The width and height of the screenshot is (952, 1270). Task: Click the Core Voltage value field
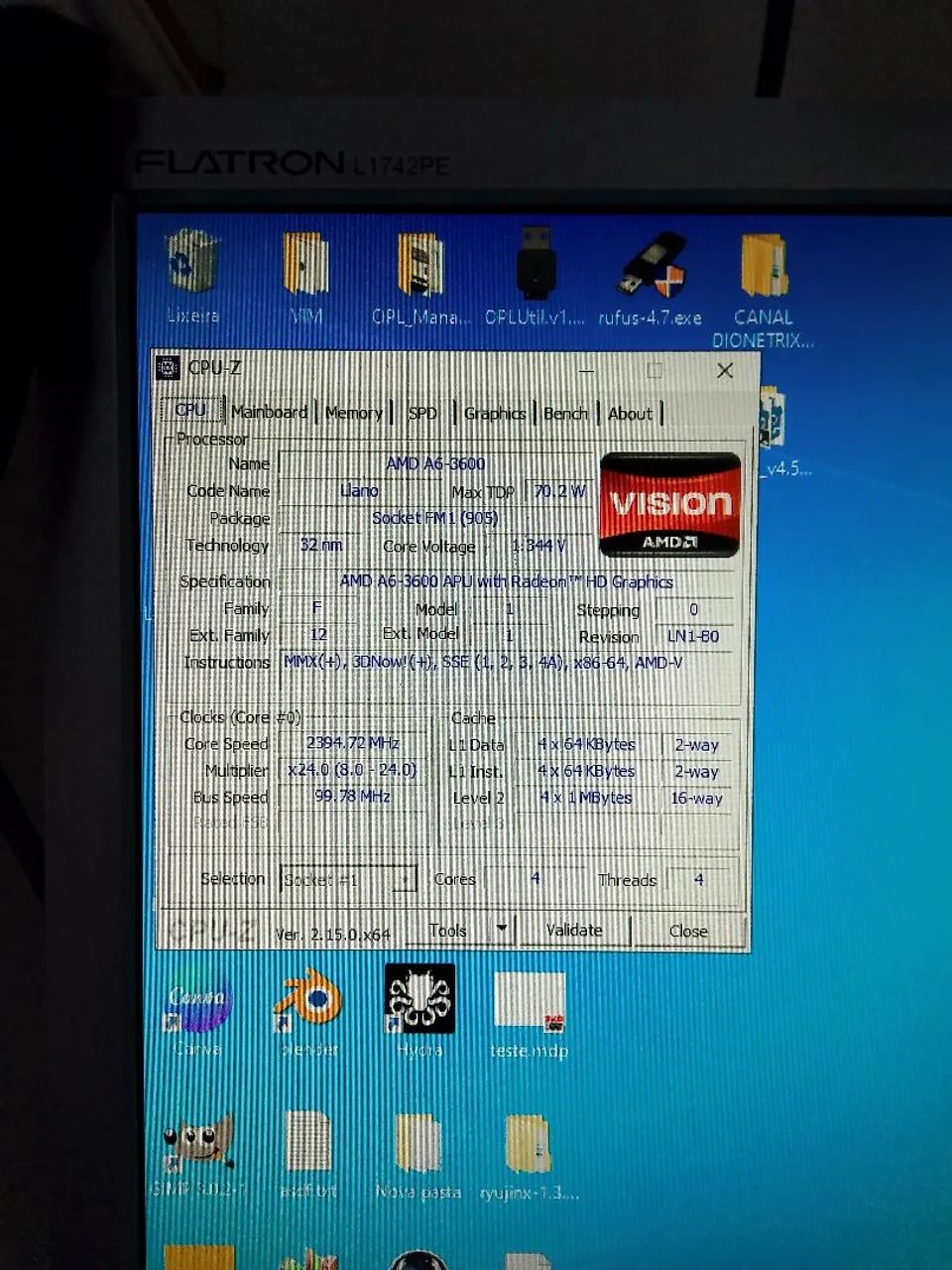(x=538, y=546)
